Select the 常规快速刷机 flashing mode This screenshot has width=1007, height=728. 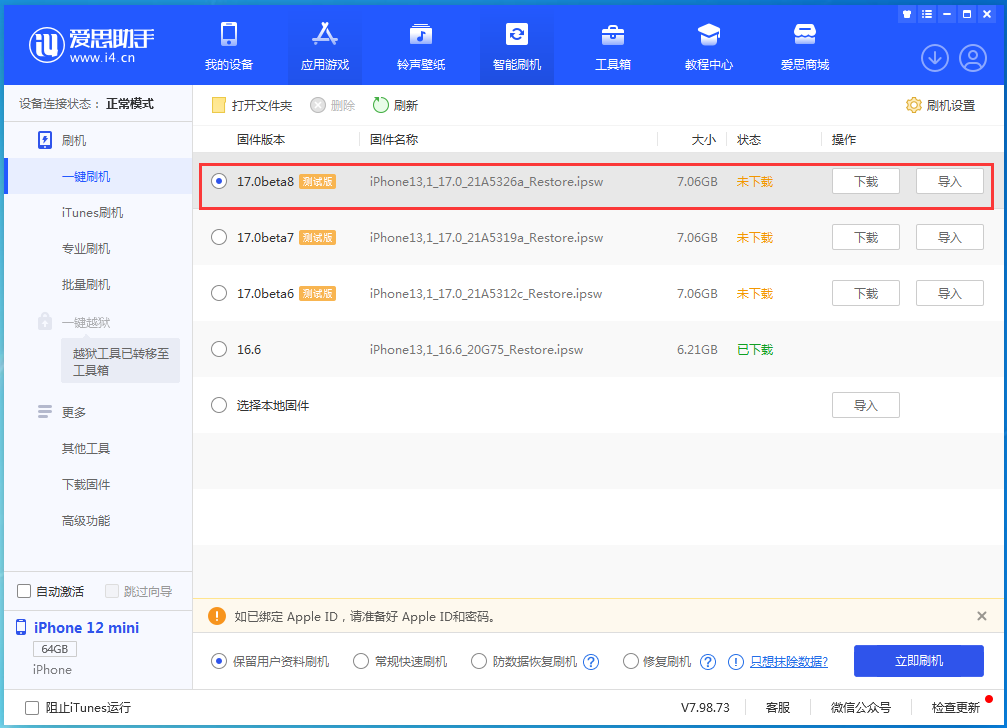(x=361, y=661)
